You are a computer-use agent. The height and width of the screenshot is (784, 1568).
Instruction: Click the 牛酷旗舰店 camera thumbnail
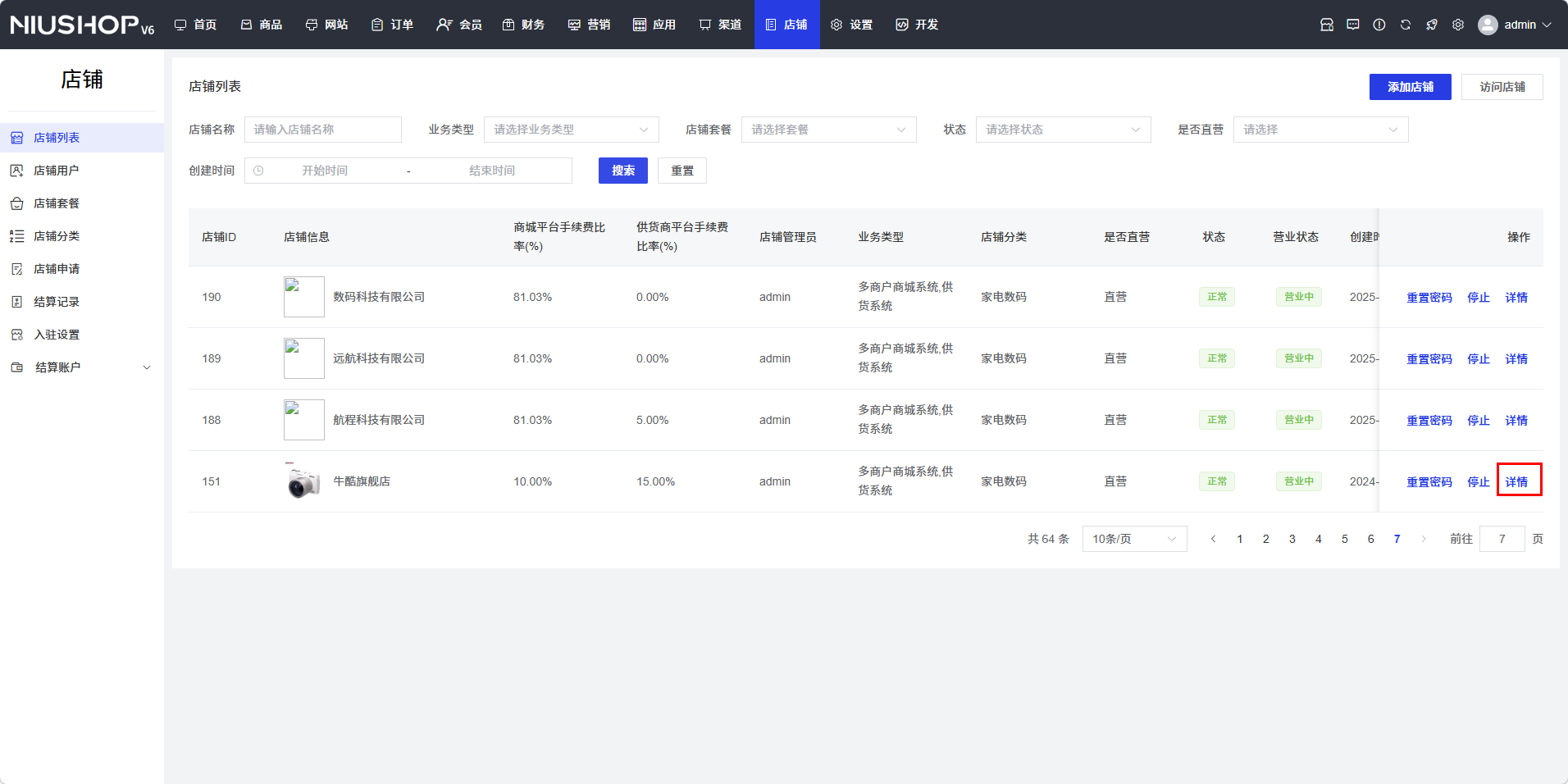coord(303,481)
